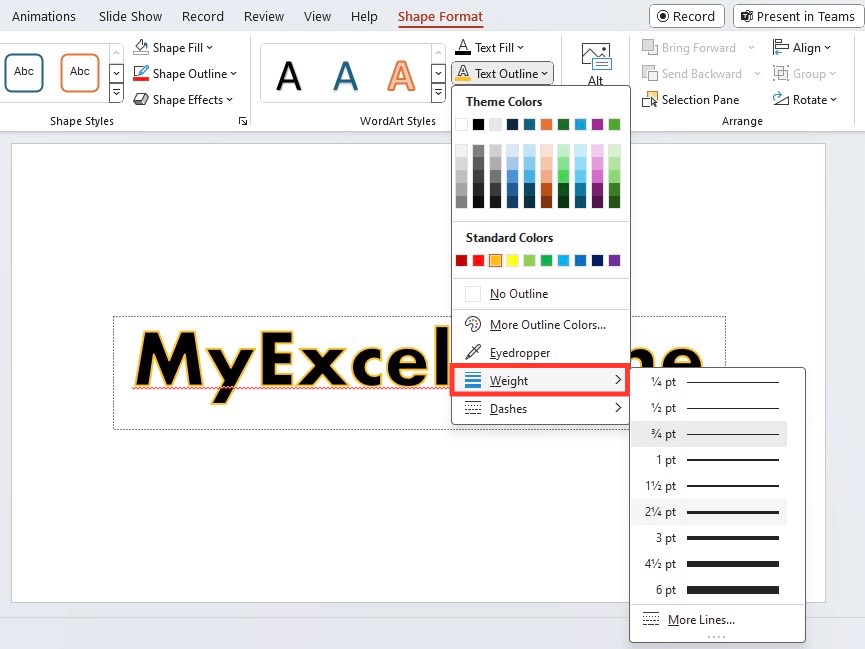Viewport: 865px width, 649px height.
Task: Click the Rotate objects icon
Action: [x=781, y=99]
